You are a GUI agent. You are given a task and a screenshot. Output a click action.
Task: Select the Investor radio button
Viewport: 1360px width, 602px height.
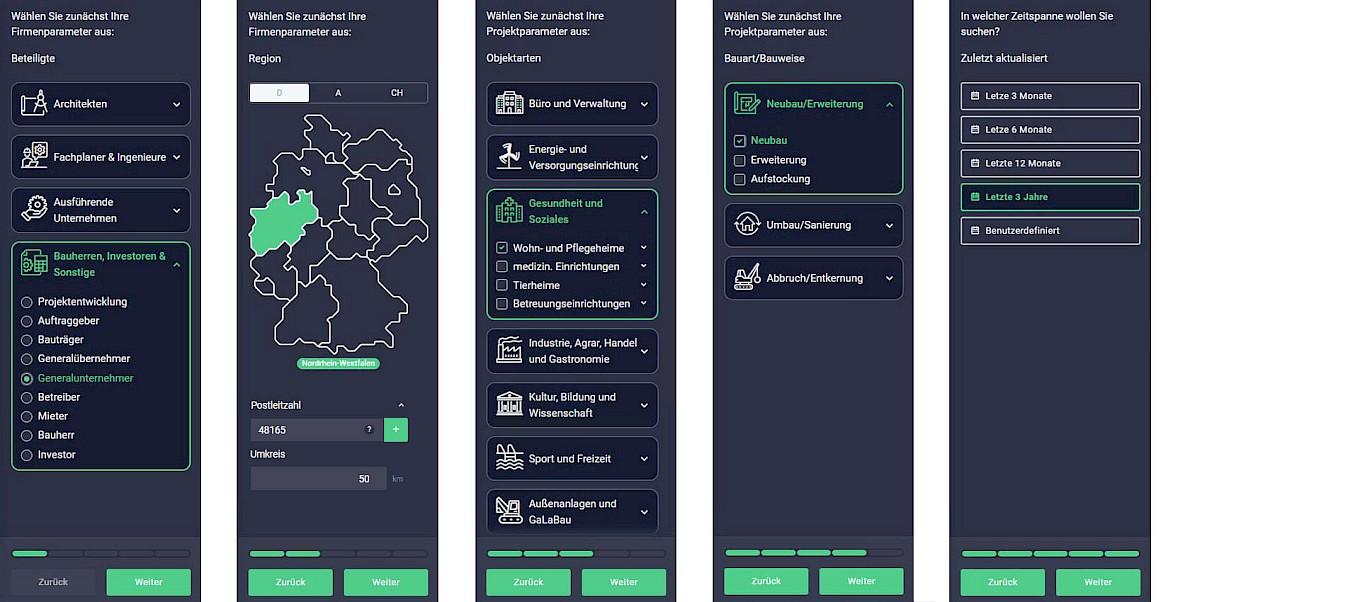tap(27, 455)
